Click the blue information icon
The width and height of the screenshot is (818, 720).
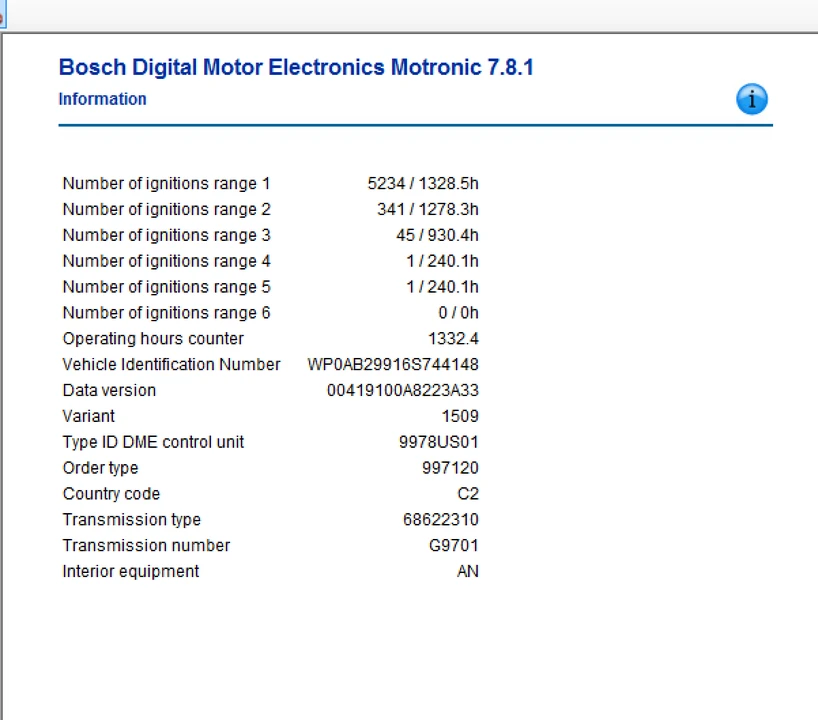(x=752, y=99)
